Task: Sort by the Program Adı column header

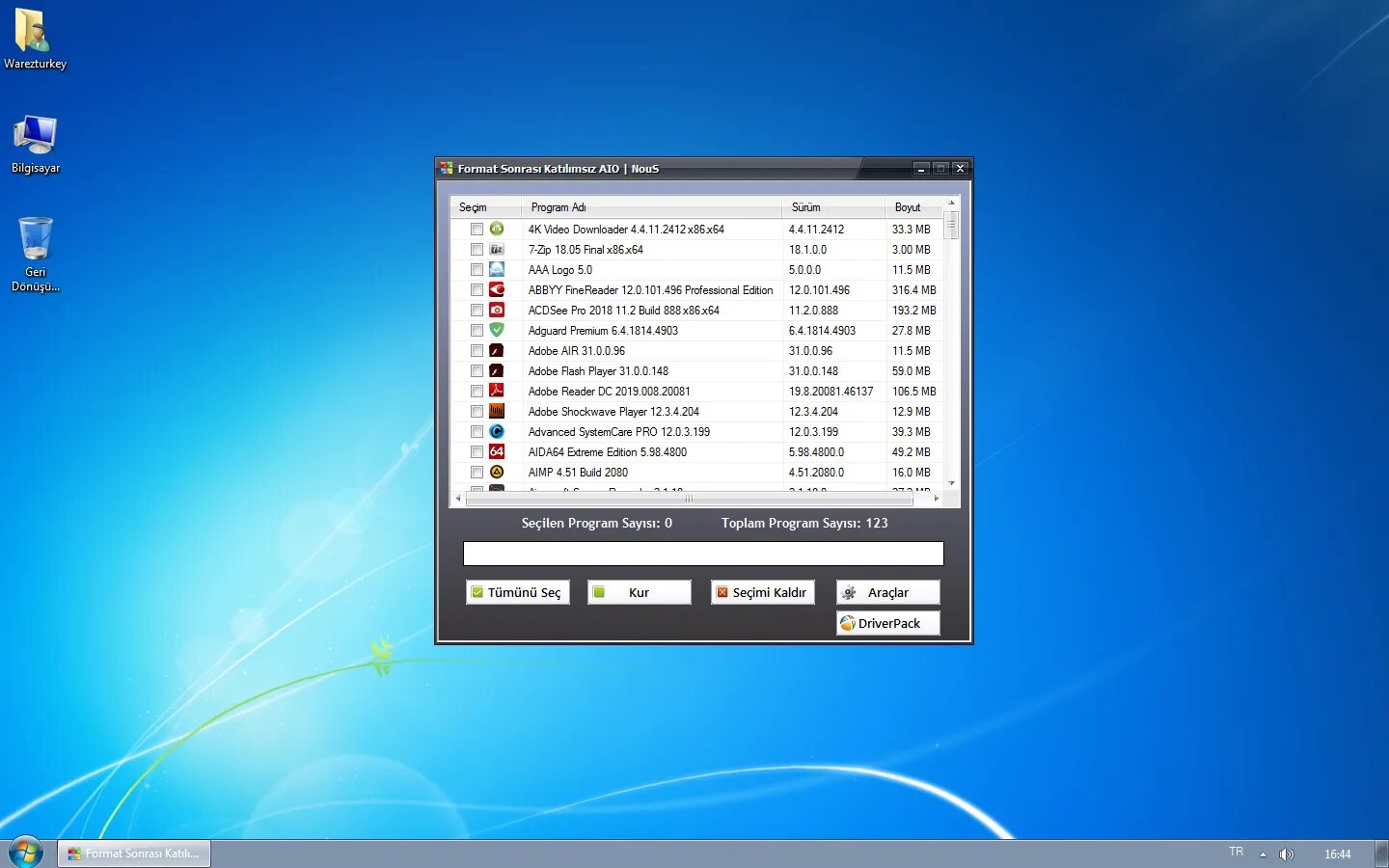Action: pos(651,207)
